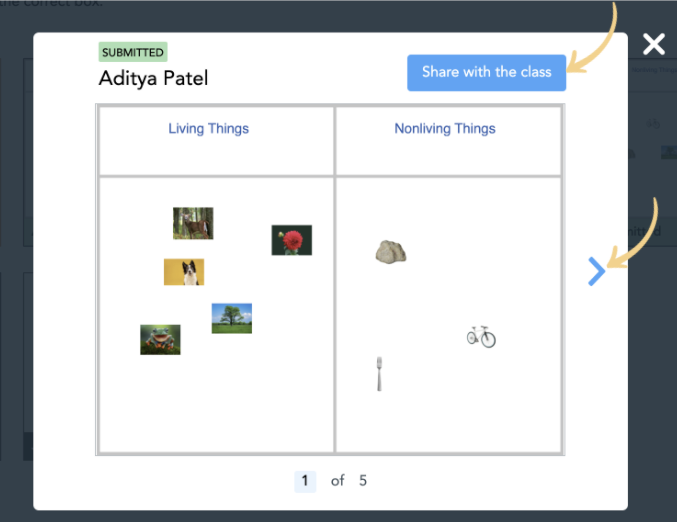Click the green SUBMITTED status badge
Viewport: 677px width, 522px height.
click(x=133, y=52)
